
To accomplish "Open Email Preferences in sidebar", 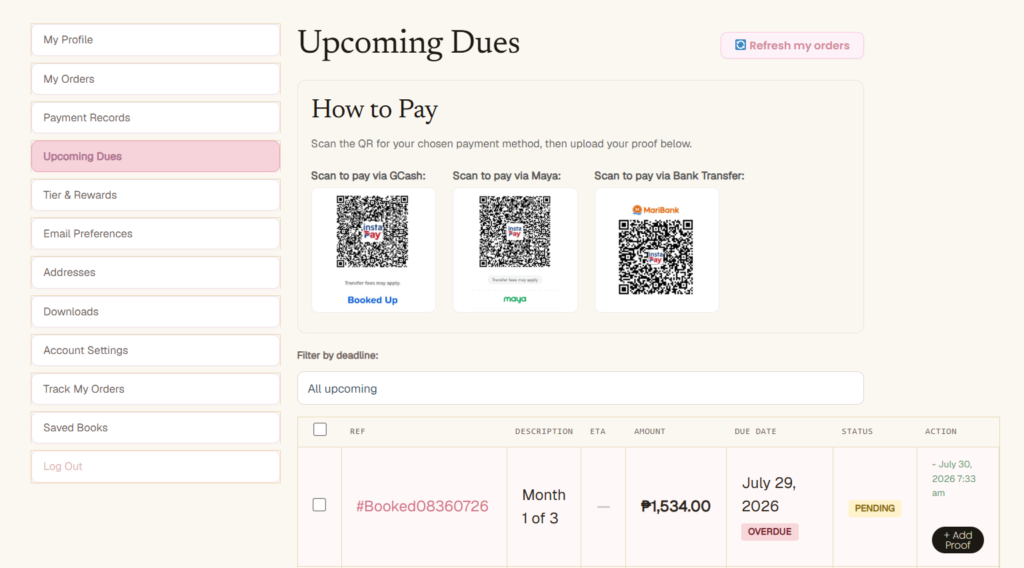I will coord(155,234).
